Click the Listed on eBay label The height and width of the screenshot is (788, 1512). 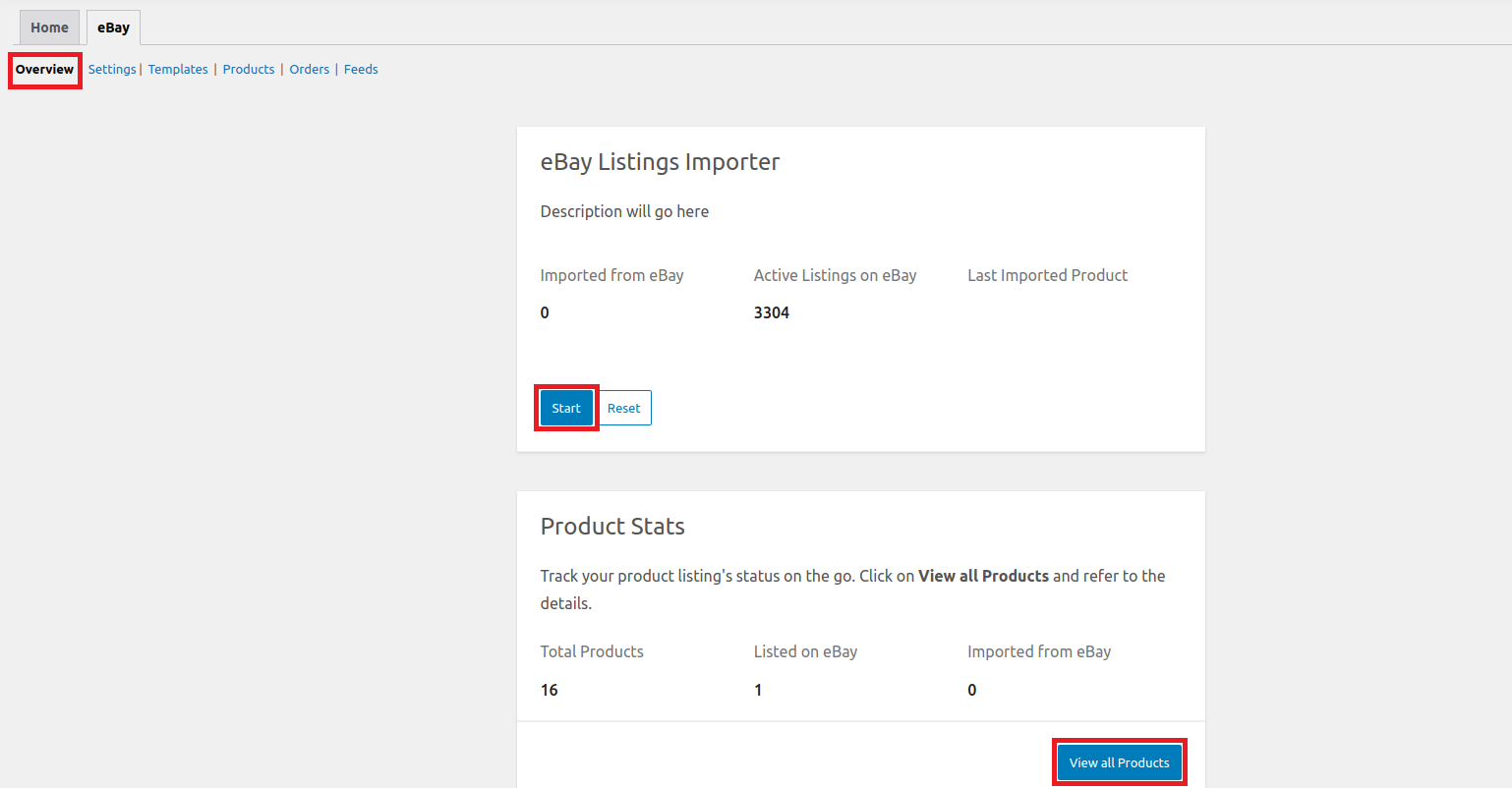tap(805, 651)
